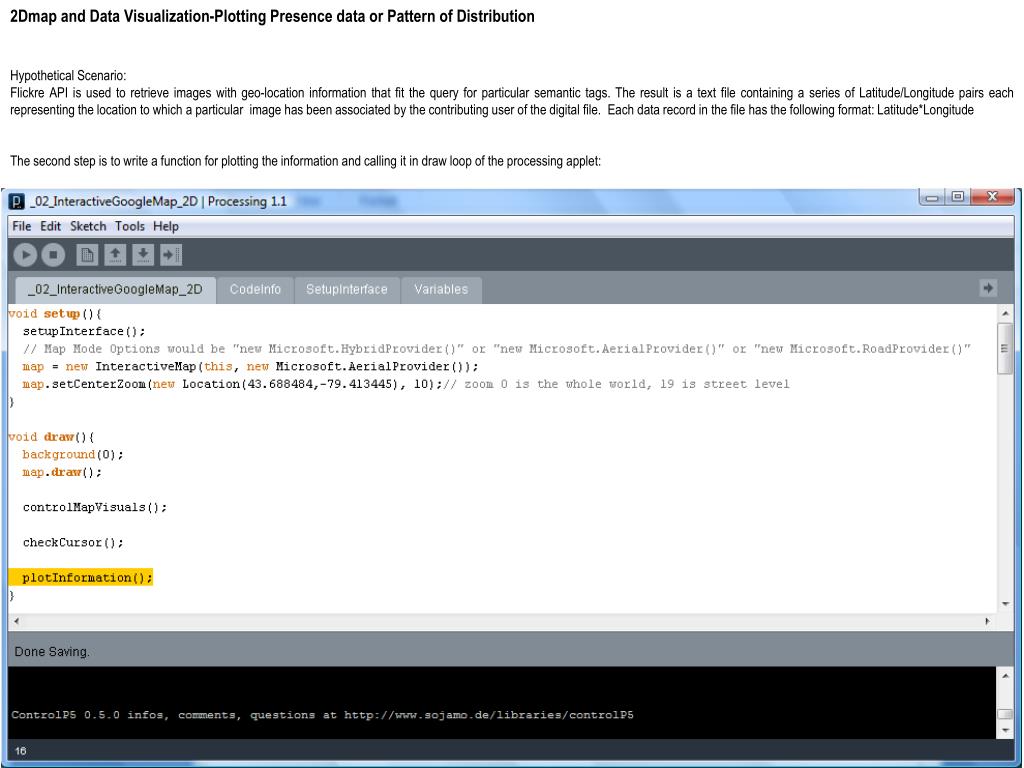The image size is (1024, 768).
Task: Click the horizontal scroll left arrow
Action: (16, 621)
